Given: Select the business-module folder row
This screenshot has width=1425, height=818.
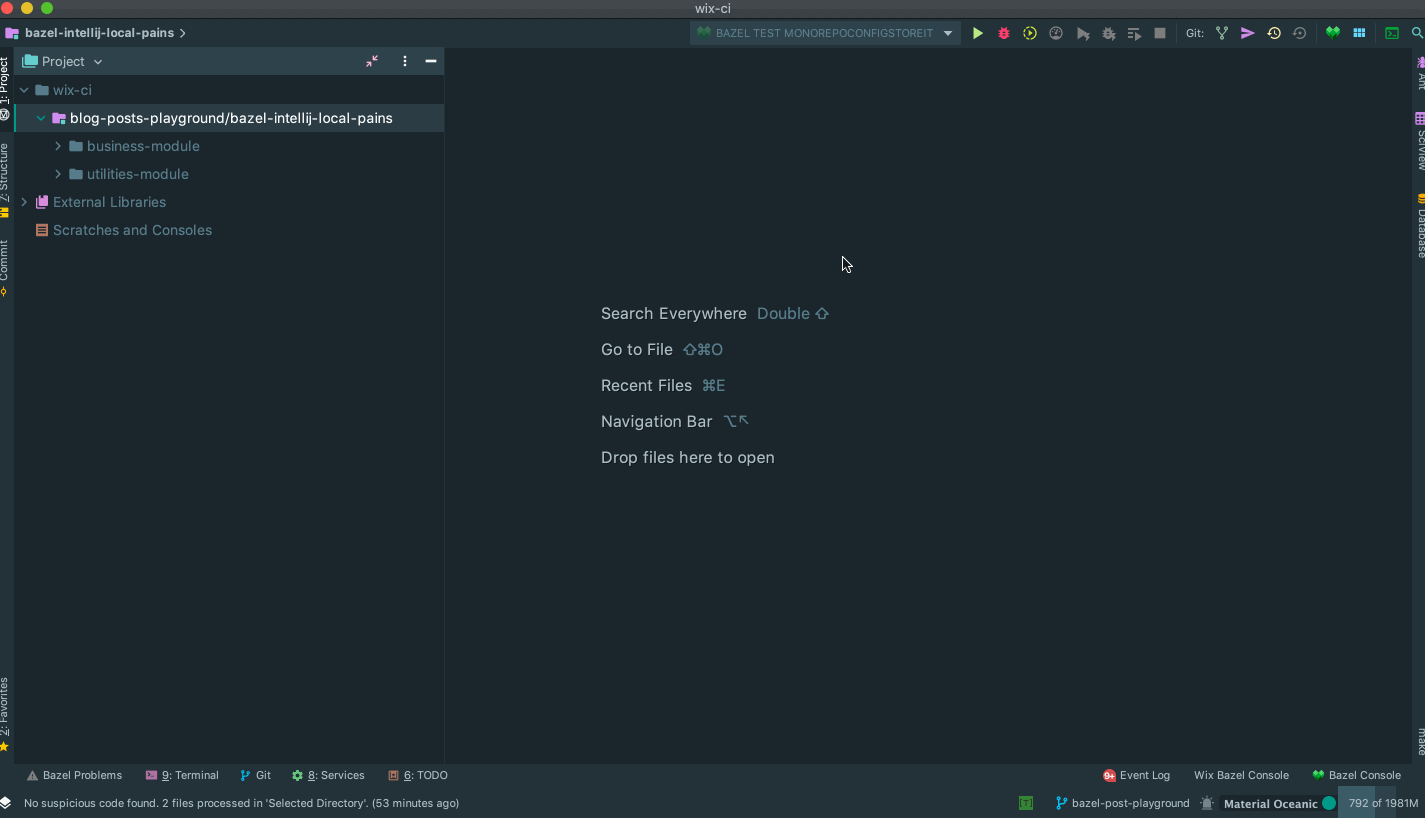Looking at the screenshot, I should [x=229, y=146].
